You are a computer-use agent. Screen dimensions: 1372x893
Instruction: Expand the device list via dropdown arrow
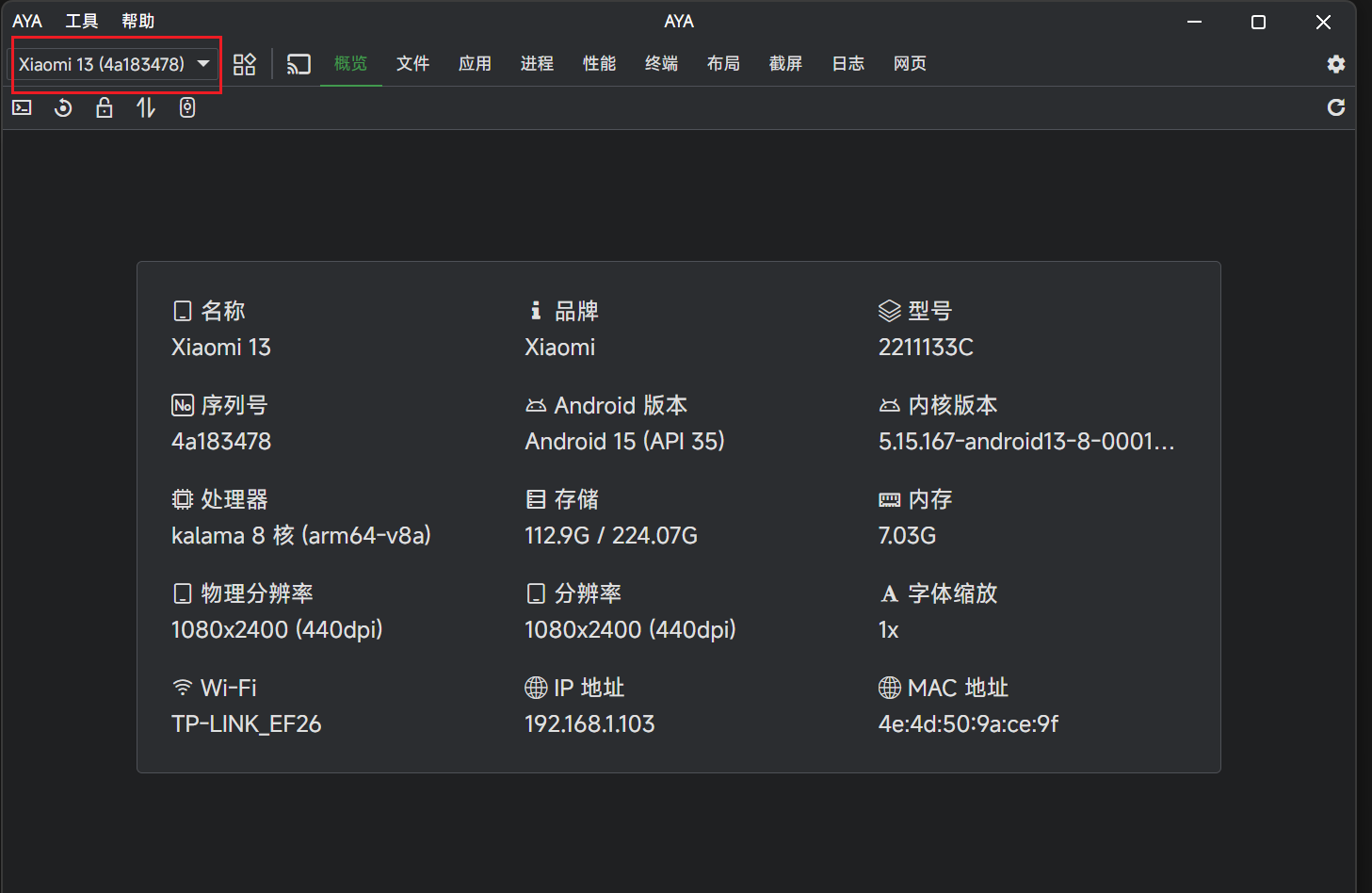click(x=203, y=64)
